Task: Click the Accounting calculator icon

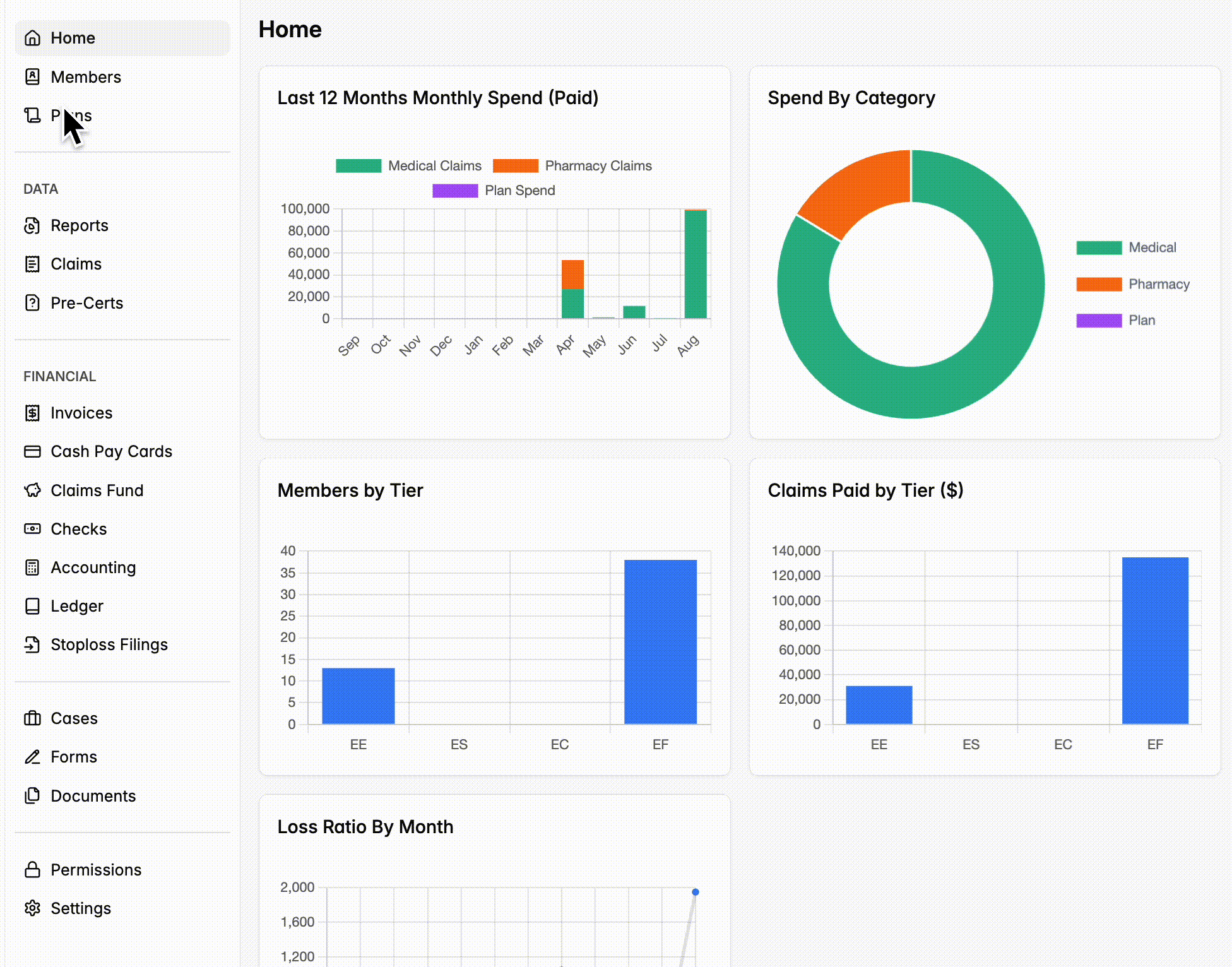Action: (x=32, y=567)
